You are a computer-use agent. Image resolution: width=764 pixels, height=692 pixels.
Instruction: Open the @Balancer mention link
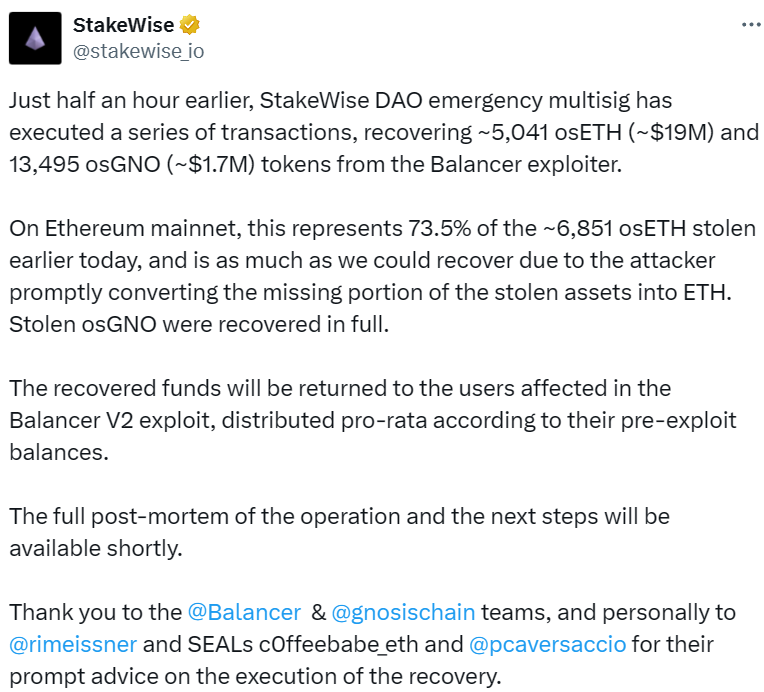point(244,612)
